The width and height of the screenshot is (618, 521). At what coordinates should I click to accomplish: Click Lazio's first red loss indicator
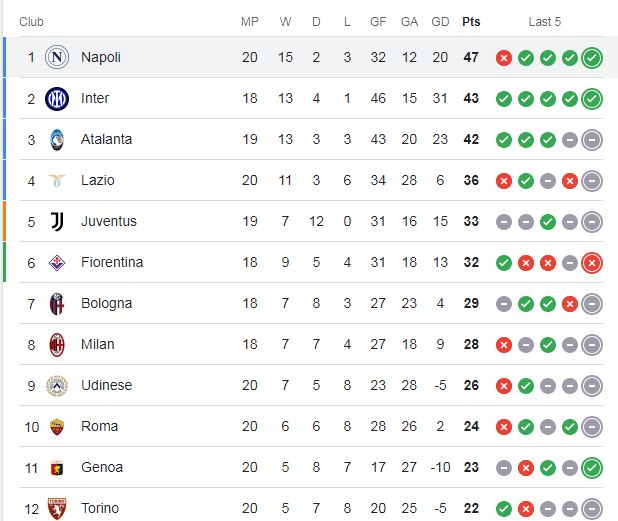pos(504,180)
